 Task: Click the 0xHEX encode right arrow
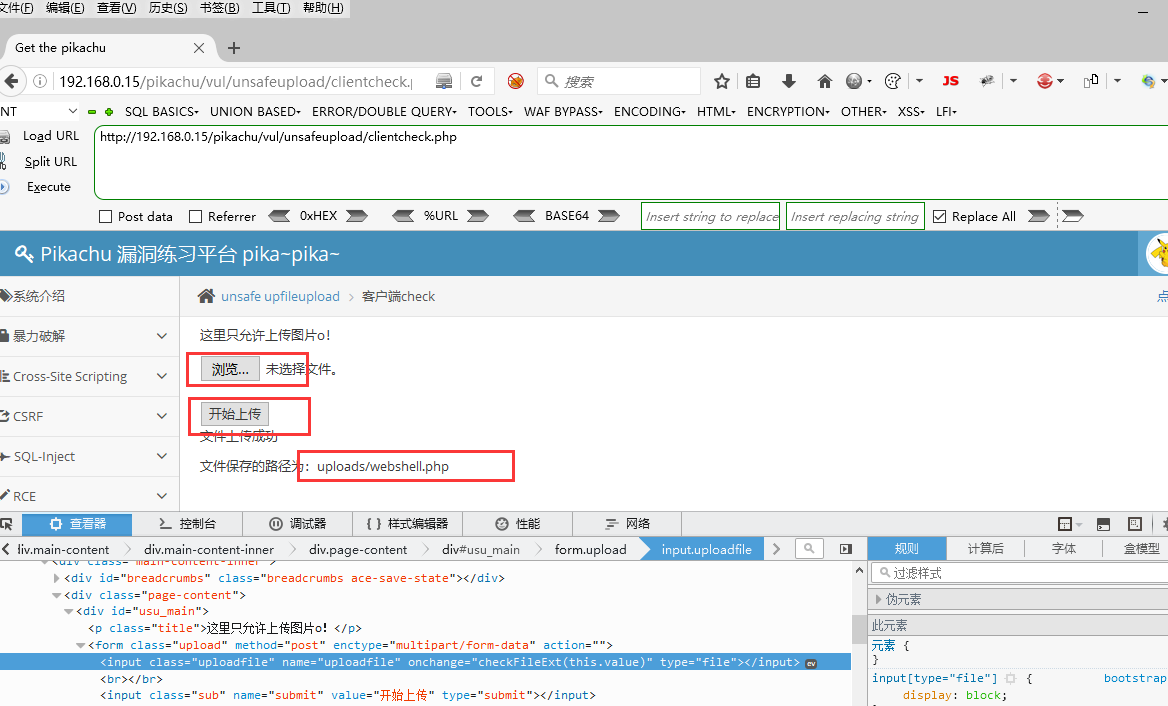(357, 216)
